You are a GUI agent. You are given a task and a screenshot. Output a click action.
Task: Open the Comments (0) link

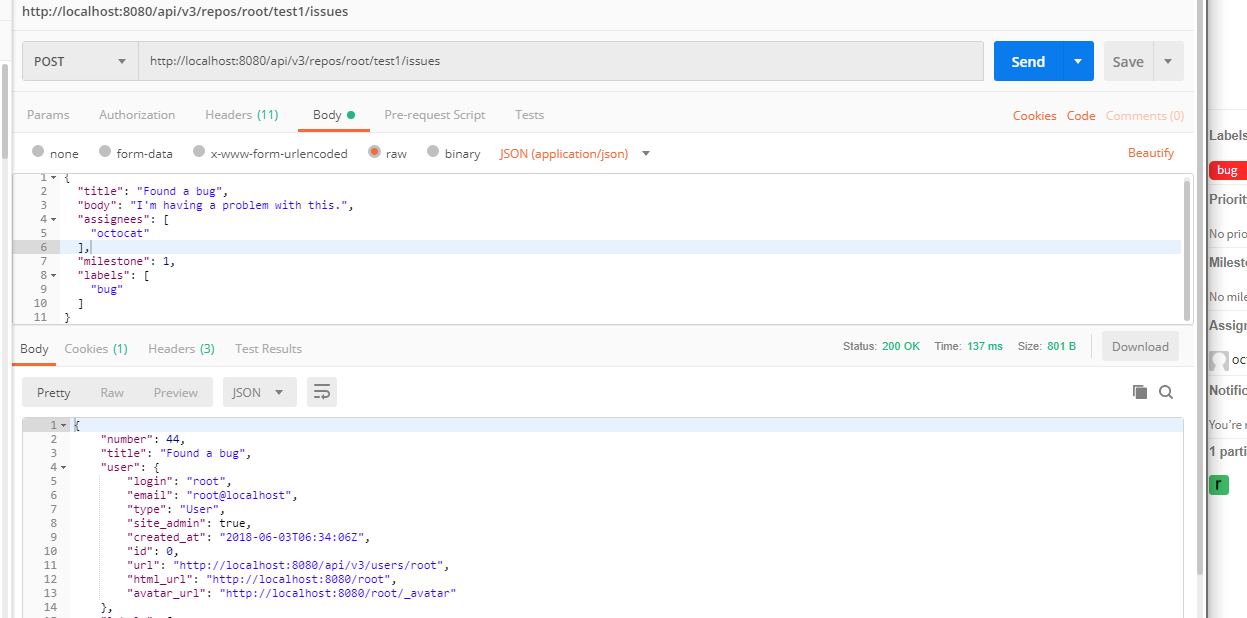1145,116
